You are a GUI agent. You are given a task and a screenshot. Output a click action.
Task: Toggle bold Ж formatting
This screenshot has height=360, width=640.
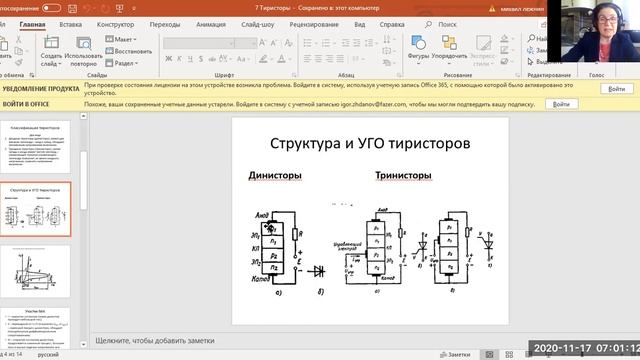click(x=168, y=59)
